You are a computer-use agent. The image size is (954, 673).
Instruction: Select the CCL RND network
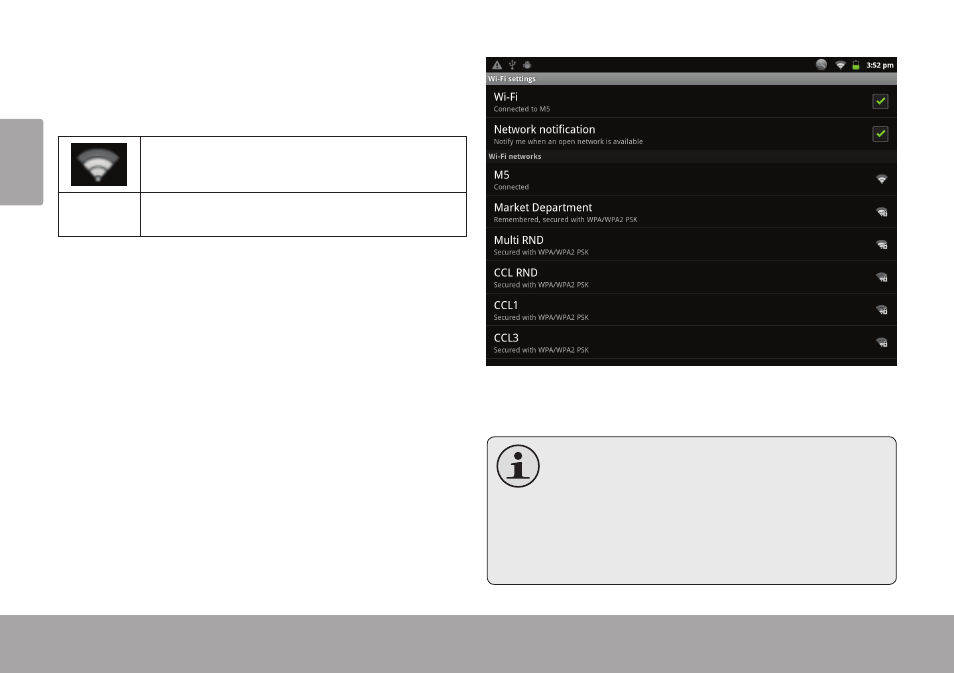[x=691, y=277]
